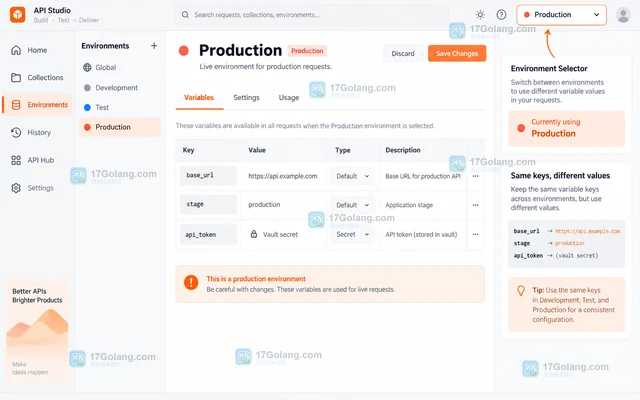Switch to the Settings tab
This screenshot has height=400, width=640.
click(x=246, y=98)
